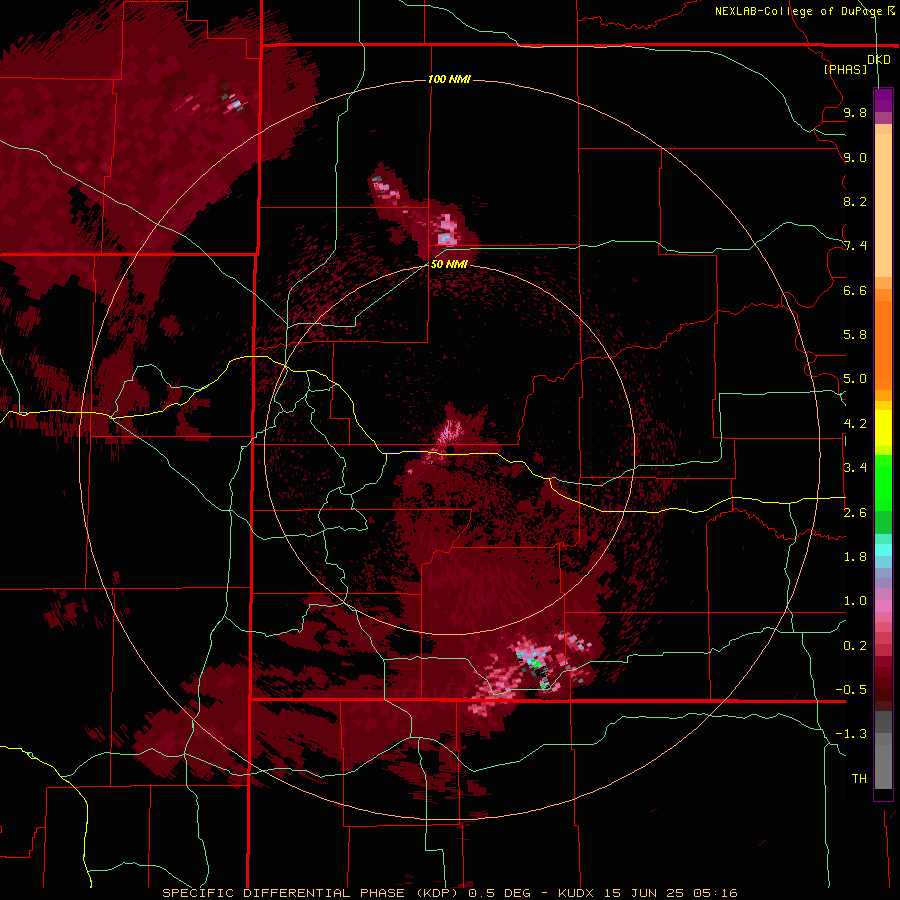Click the DKD [PHAS] color scale heading

(x=857, y=64)
